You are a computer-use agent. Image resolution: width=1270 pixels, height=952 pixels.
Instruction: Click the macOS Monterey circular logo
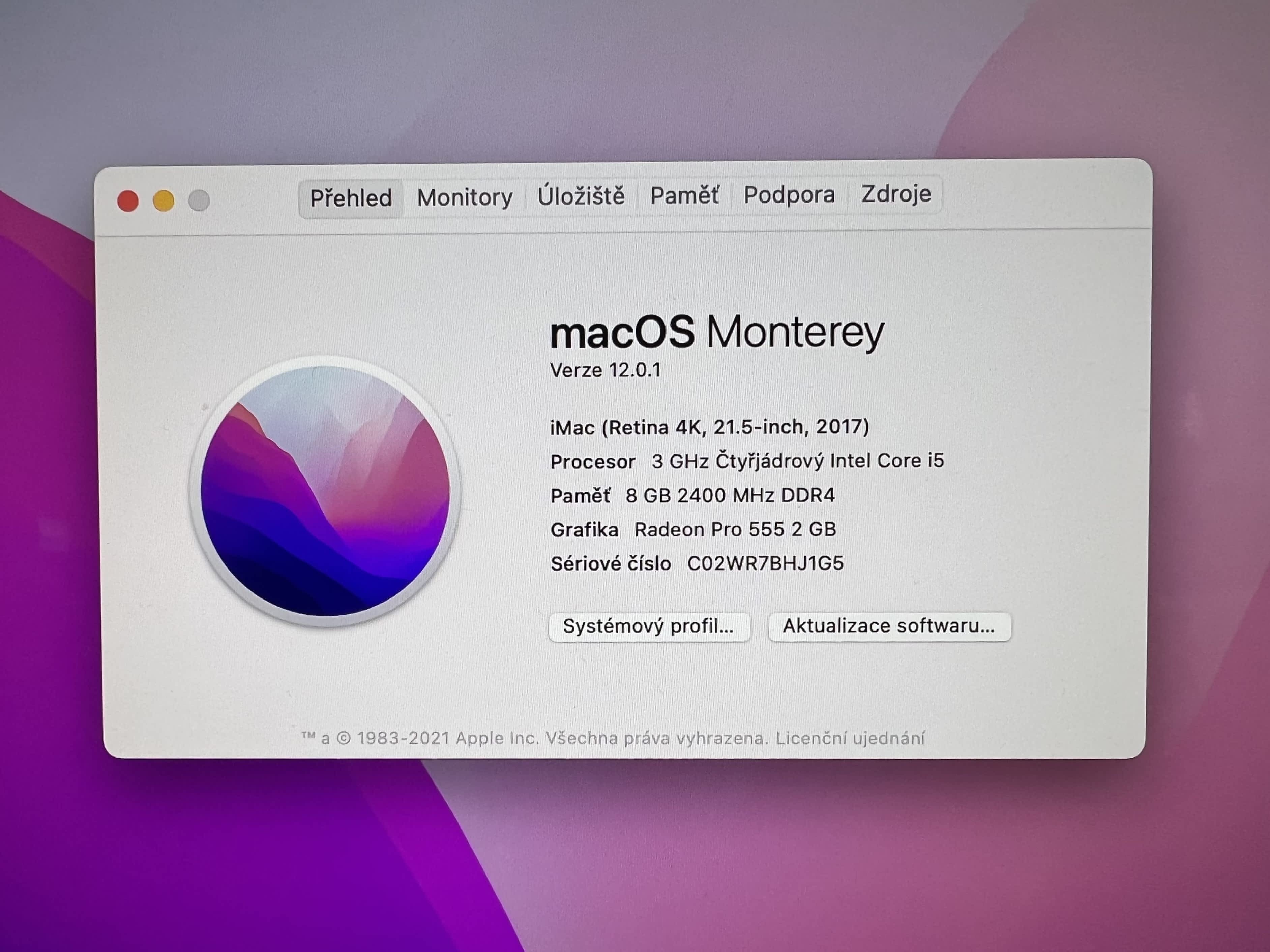(326, 491)
